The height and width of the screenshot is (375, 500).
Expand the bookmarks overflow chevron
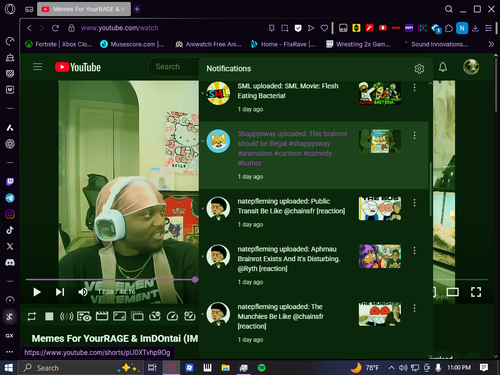491,44
